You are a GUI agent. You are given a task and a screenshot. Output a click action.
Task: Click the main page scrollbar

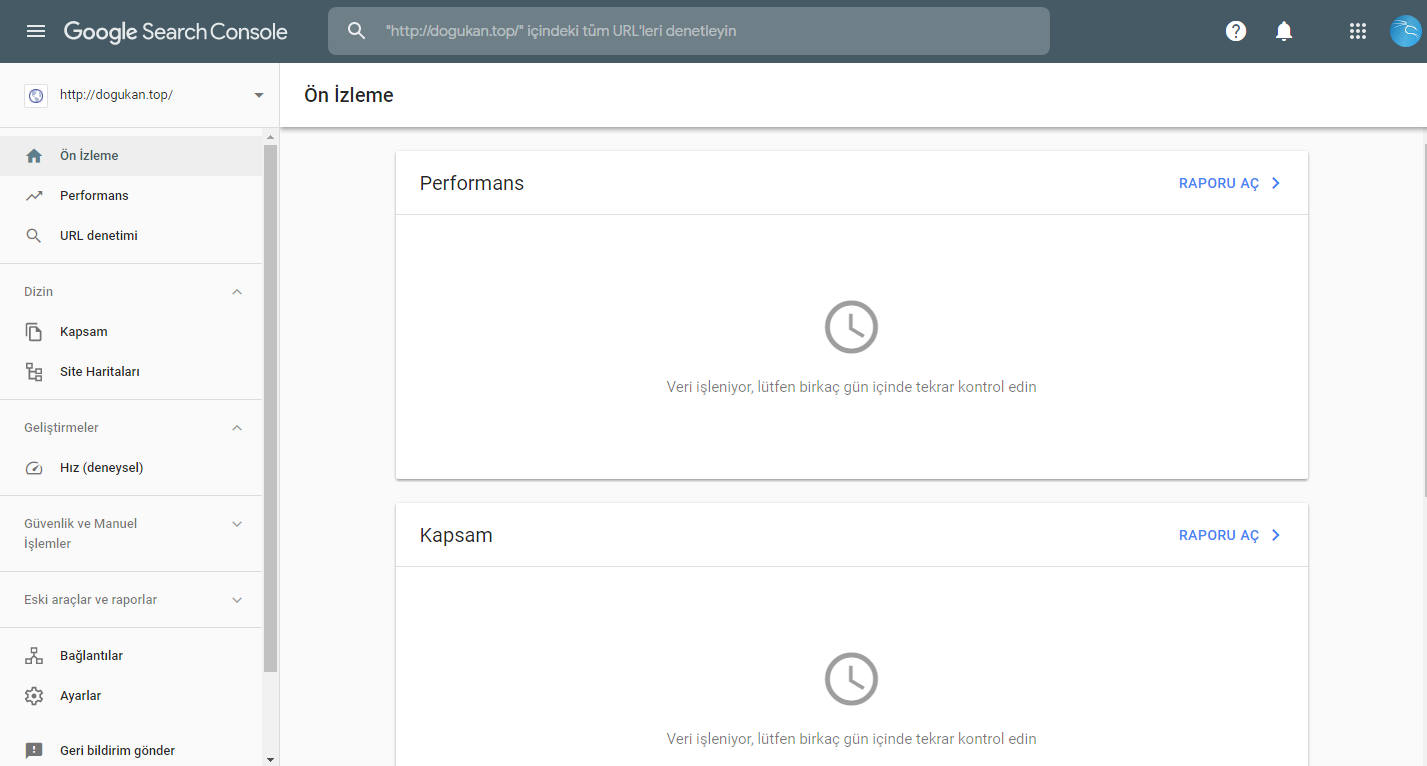[x=1424, y=320]
